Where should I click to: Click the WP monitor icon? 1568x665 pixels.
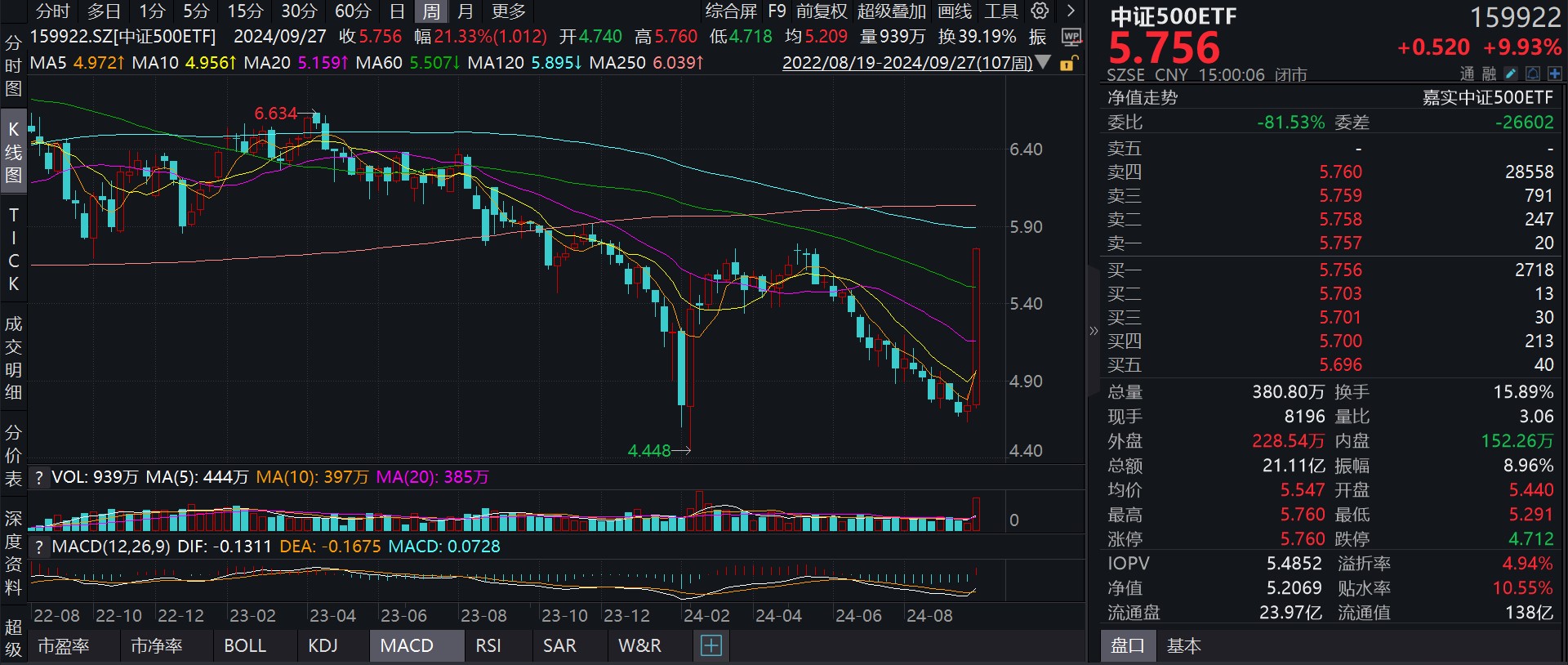[1071, 37]
